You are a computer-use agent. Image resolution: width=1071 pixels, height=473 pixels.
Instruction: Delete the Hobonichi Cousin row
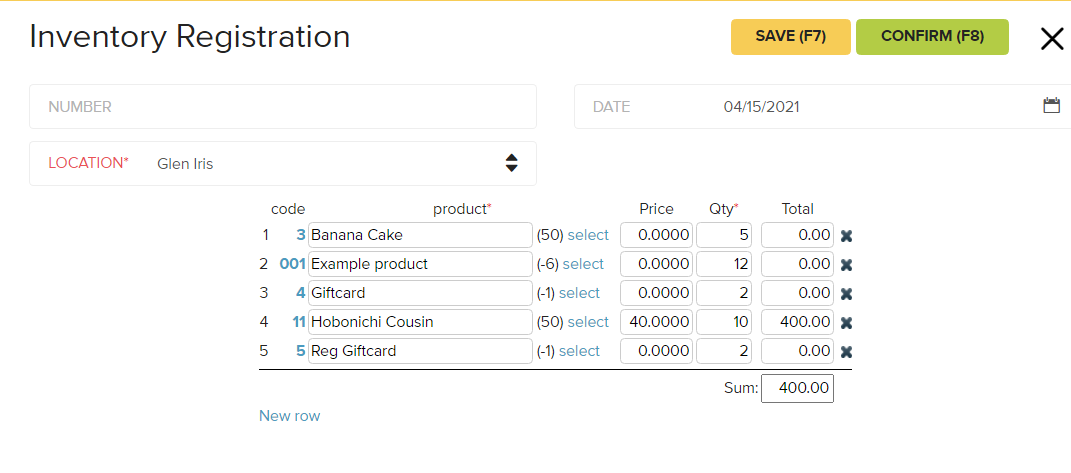pyautogui.click(x=846, y=323)
